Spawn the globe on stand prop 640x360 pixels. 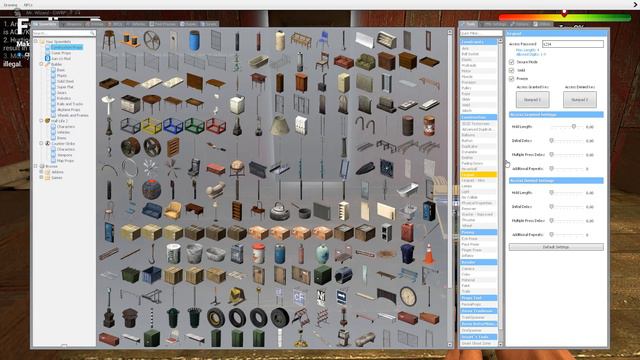pos(237,168)
